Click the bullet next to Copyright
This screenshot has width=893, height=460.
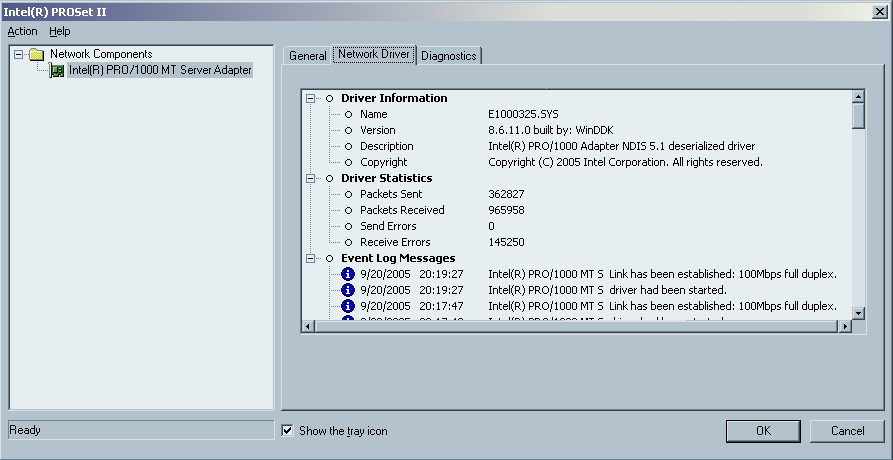pos(349,163)
